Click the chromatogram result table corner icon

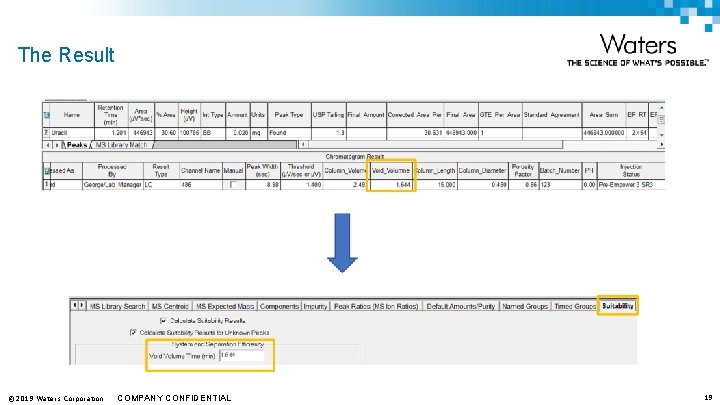46,171
